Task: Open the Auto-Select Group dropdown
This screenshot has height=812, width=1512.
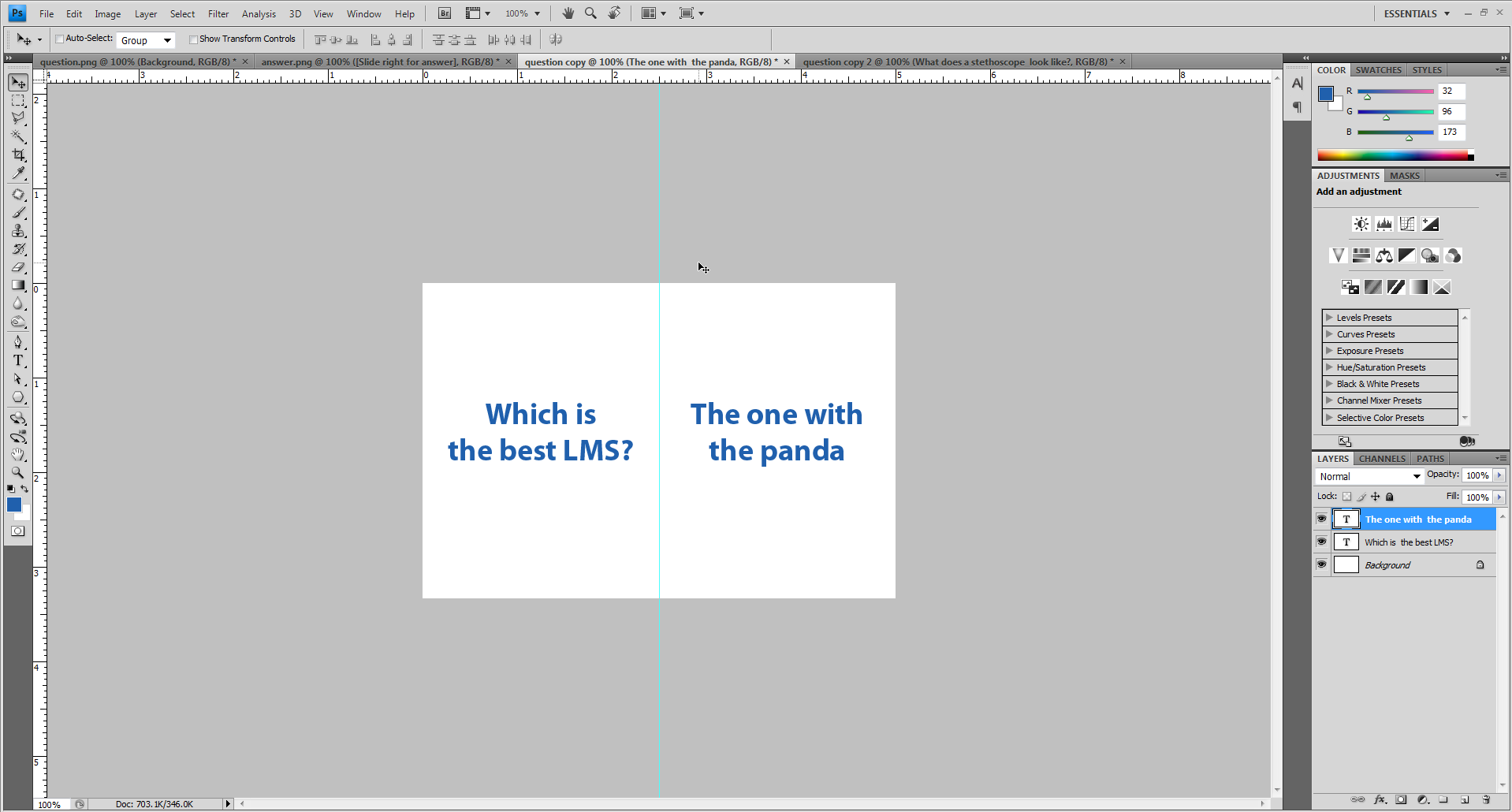Action: (x=166, y=39)
